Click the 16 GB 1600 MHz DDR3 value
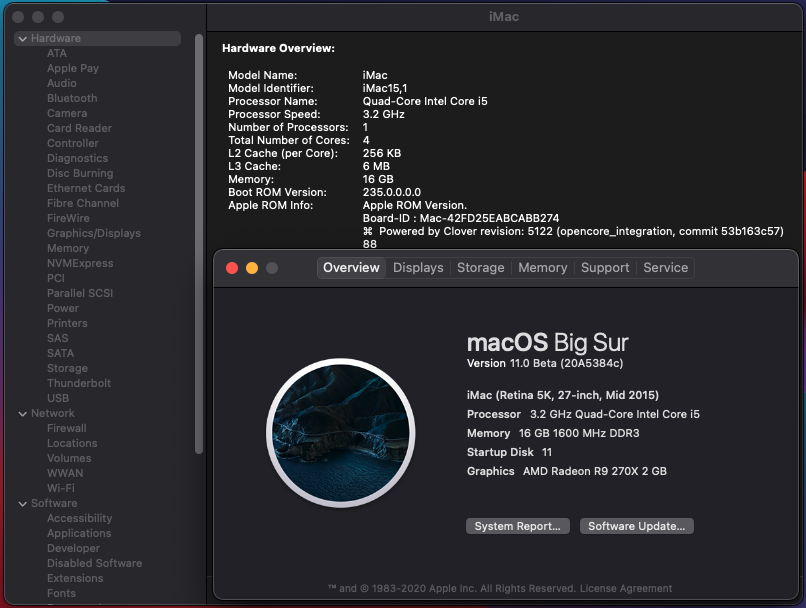 [x=579, y=433]
